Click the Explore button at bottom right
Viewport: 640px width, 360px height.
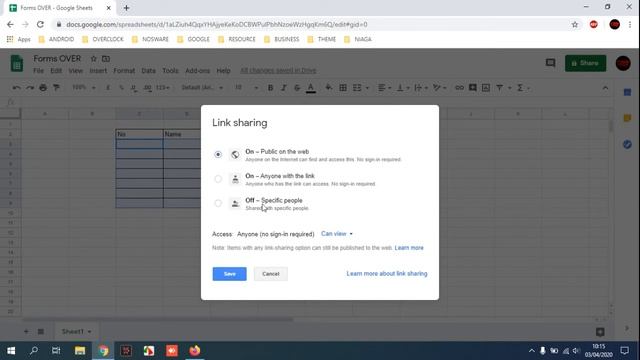[x=600, y=332]
